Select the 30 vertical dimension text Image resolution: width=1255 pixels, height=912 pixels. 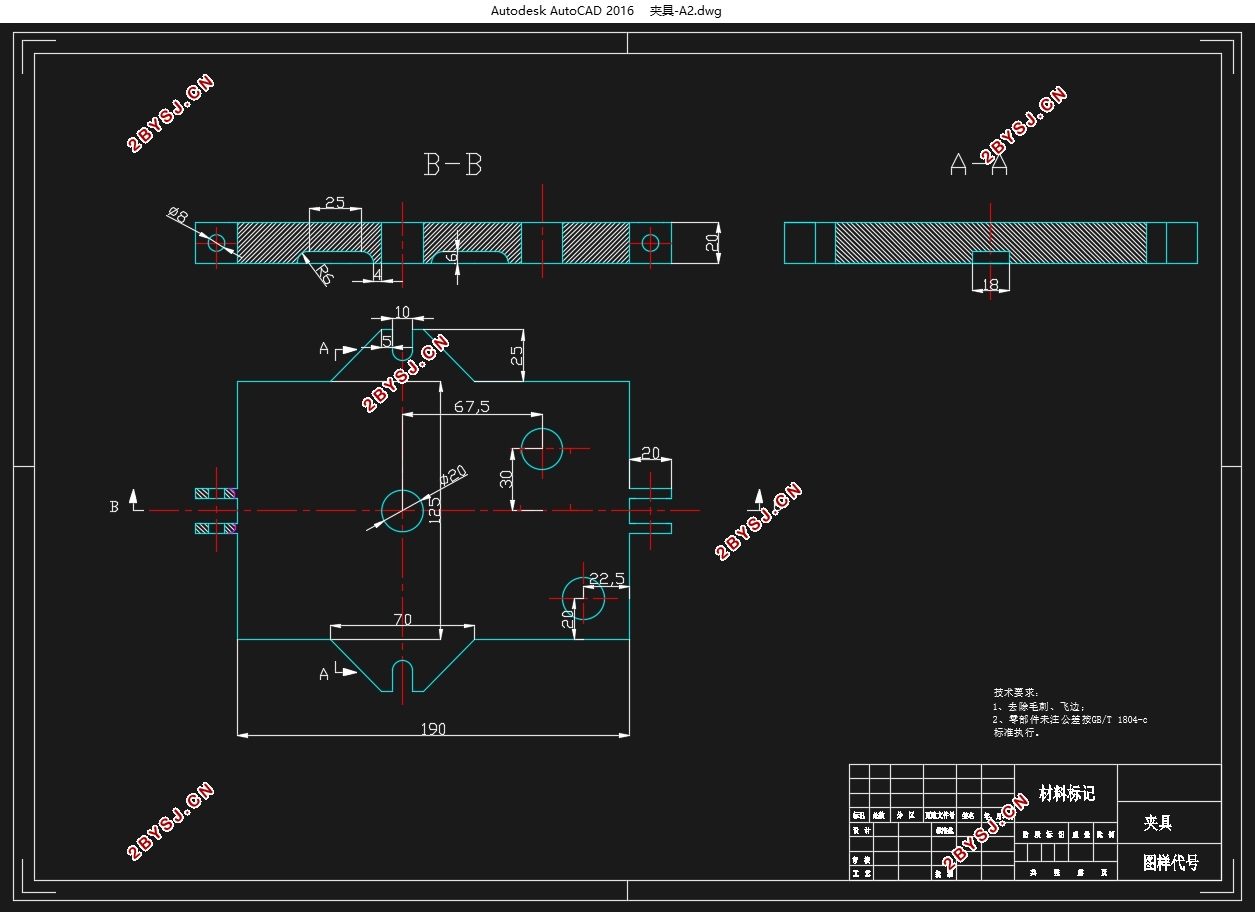coord(506,479)
